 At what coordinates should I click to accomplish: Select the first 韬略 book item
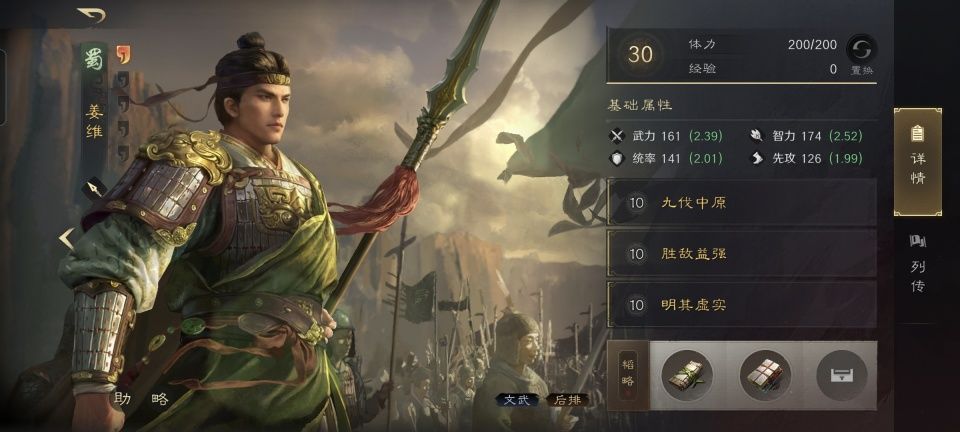(686, 375)
